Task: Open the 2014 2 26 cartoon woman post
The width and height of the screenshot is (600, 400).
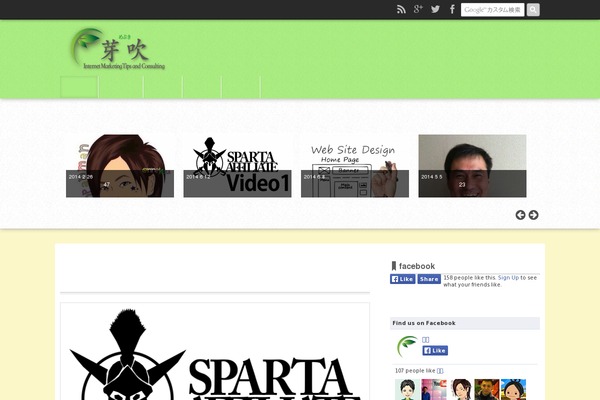Action: click(120, 166)
